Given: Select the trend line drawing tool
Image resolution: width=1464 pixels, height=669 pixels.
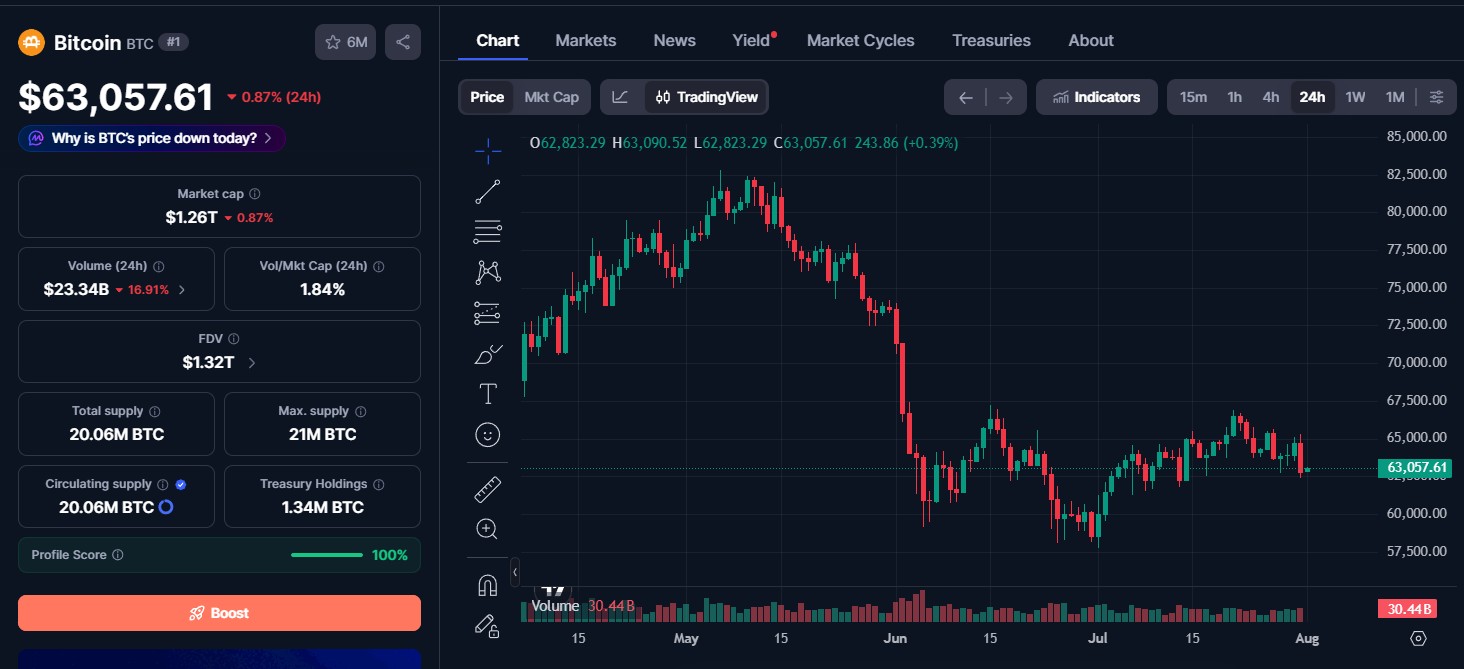Looking at the screenshot, I should point(488,192).
